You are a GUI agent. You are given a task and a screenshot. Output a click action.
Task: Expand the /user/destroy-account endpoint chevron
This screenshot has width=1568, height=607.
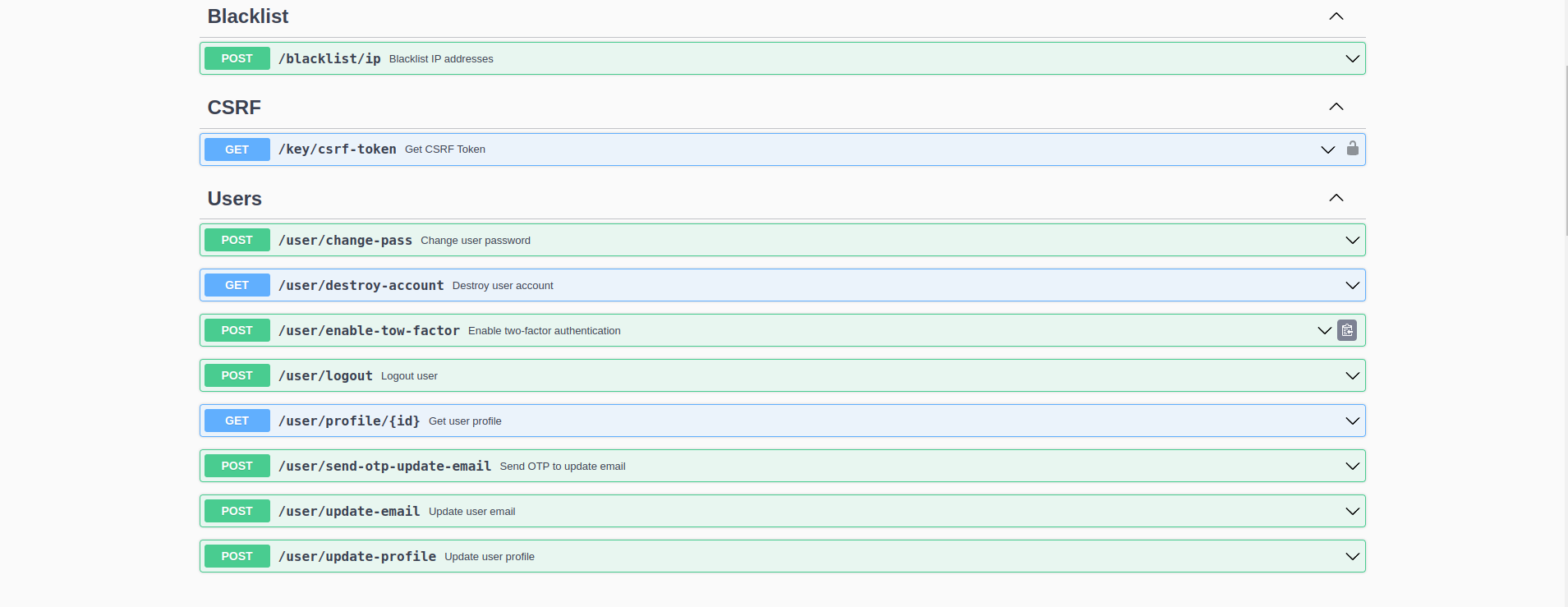pos(1352,285)
